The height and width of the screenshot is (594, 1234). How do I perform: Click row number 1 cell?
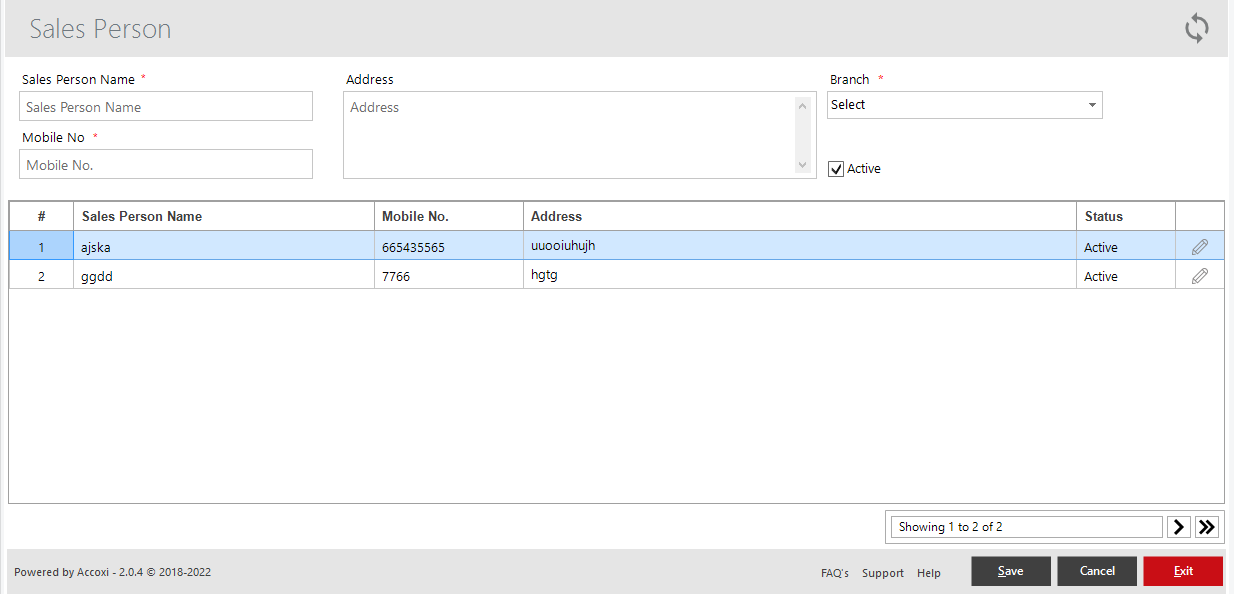point(41,246)
